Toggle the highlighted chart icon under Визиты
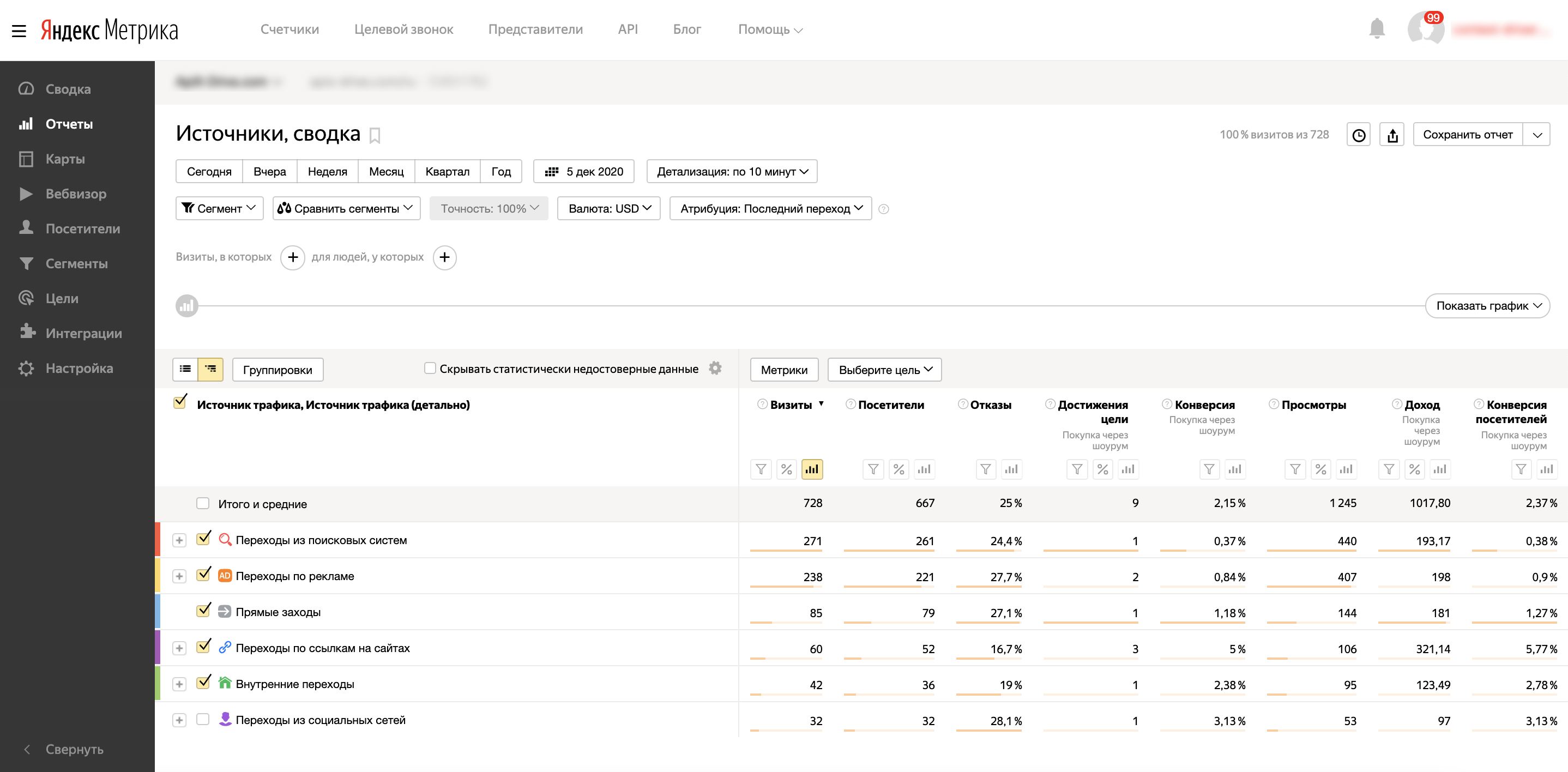1568x772 pixels. point(812,469)
